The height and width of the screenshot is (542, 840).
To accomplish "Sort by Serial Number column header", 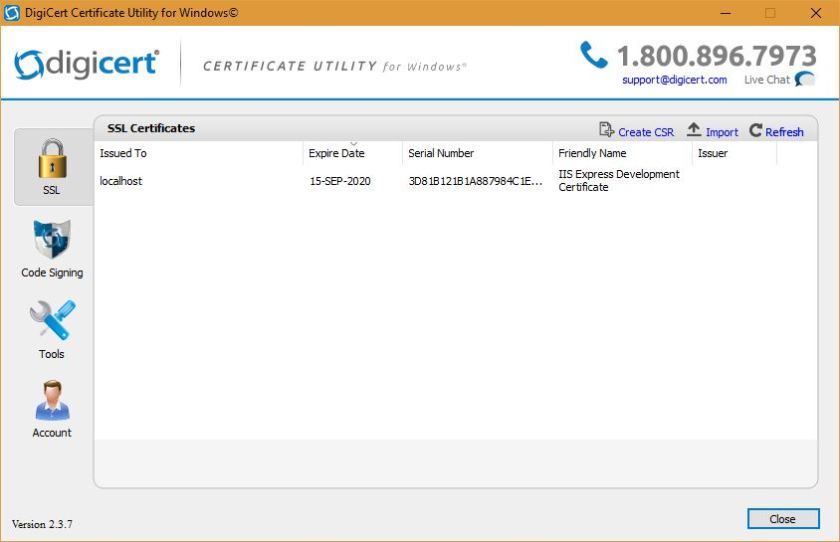I will pos(441,153).
